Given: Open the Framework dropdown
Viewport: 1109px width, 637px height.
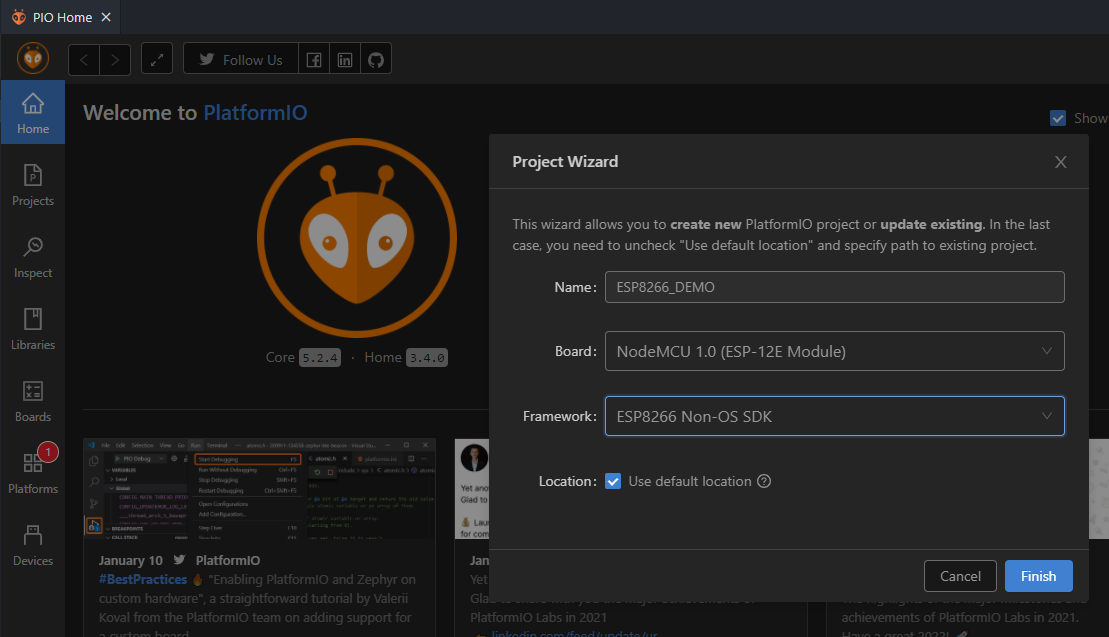Looking at the screenshot, I should pos(835,416).
